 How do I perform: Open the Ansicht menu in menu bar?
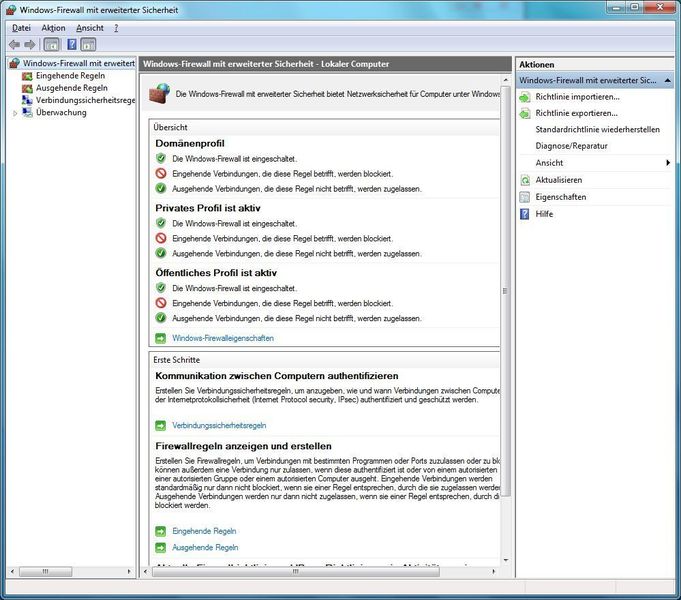tap(90, 28)
